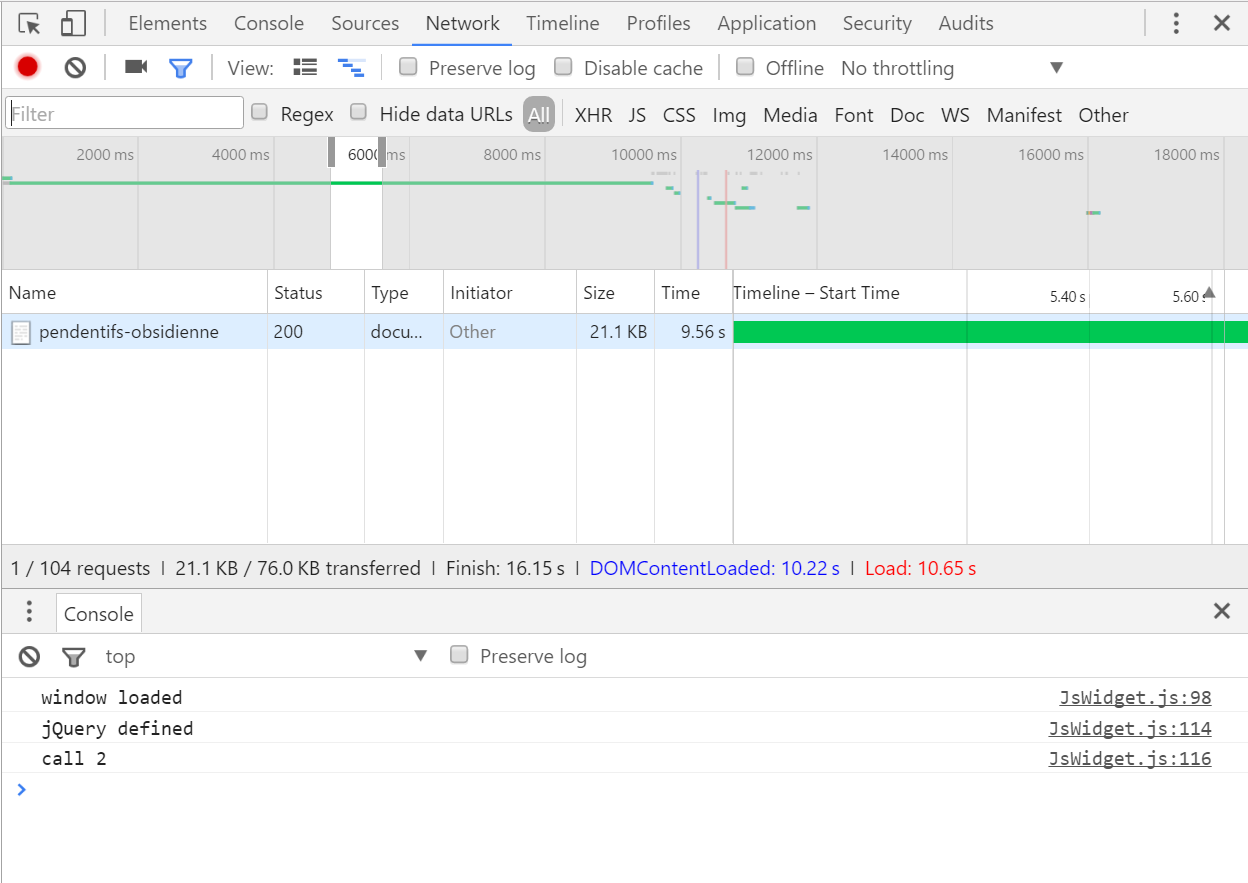Image resolution: width=1248 pixels, height=883 pixels.
Task: Click the right handle of overview selection window
Action: (381, 152)
